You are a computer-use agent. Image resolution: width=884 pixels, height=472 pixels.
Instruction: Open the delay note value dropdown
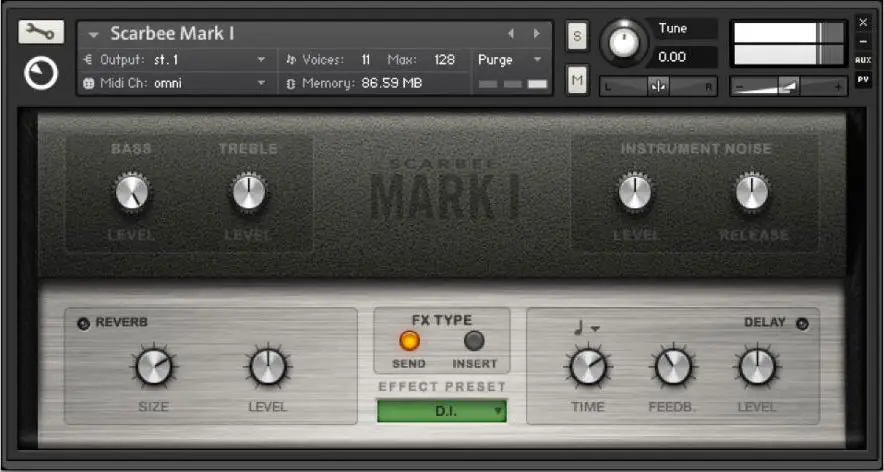pyautogui.click(x=586, y=328)
